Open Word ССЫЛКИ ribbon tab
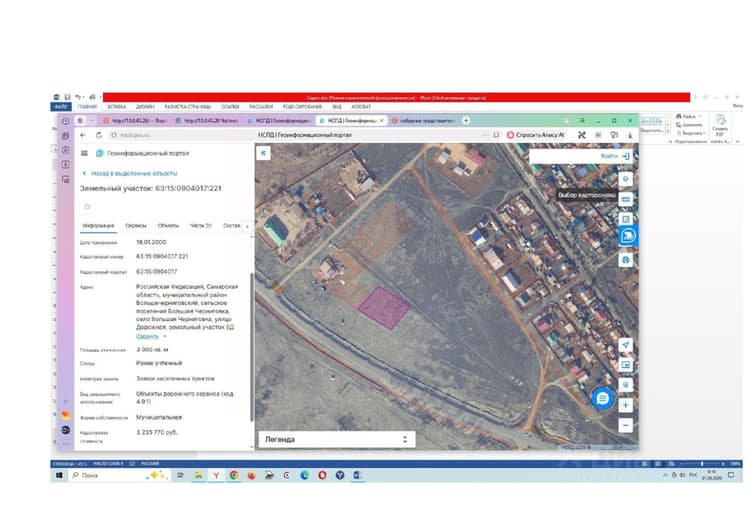 [x=230, y=107]
